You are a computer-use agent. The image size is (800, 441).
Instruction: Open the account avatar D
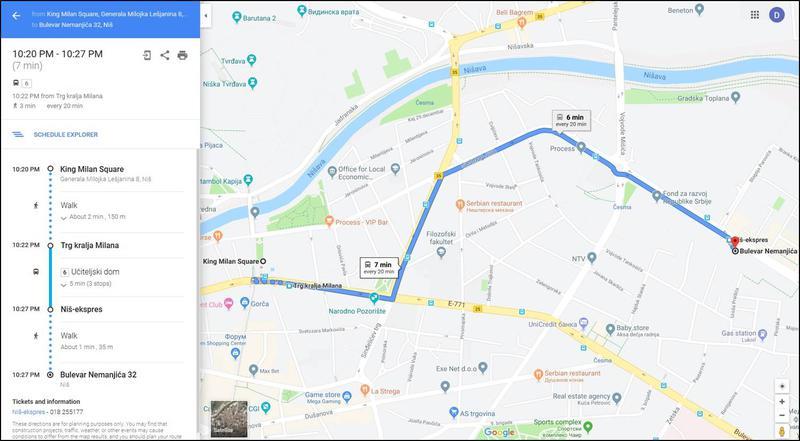coord(777,15)
